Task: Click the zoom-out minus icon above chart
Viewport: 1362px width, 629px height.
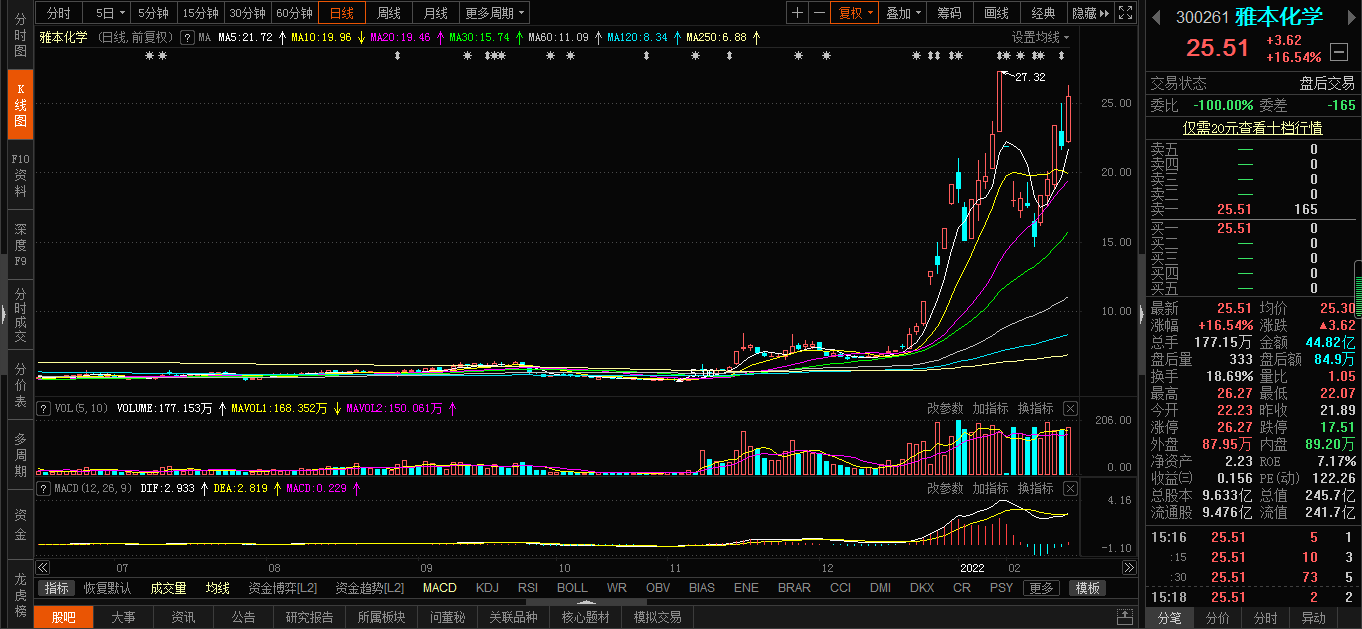Action: click(x=819, y=13)
